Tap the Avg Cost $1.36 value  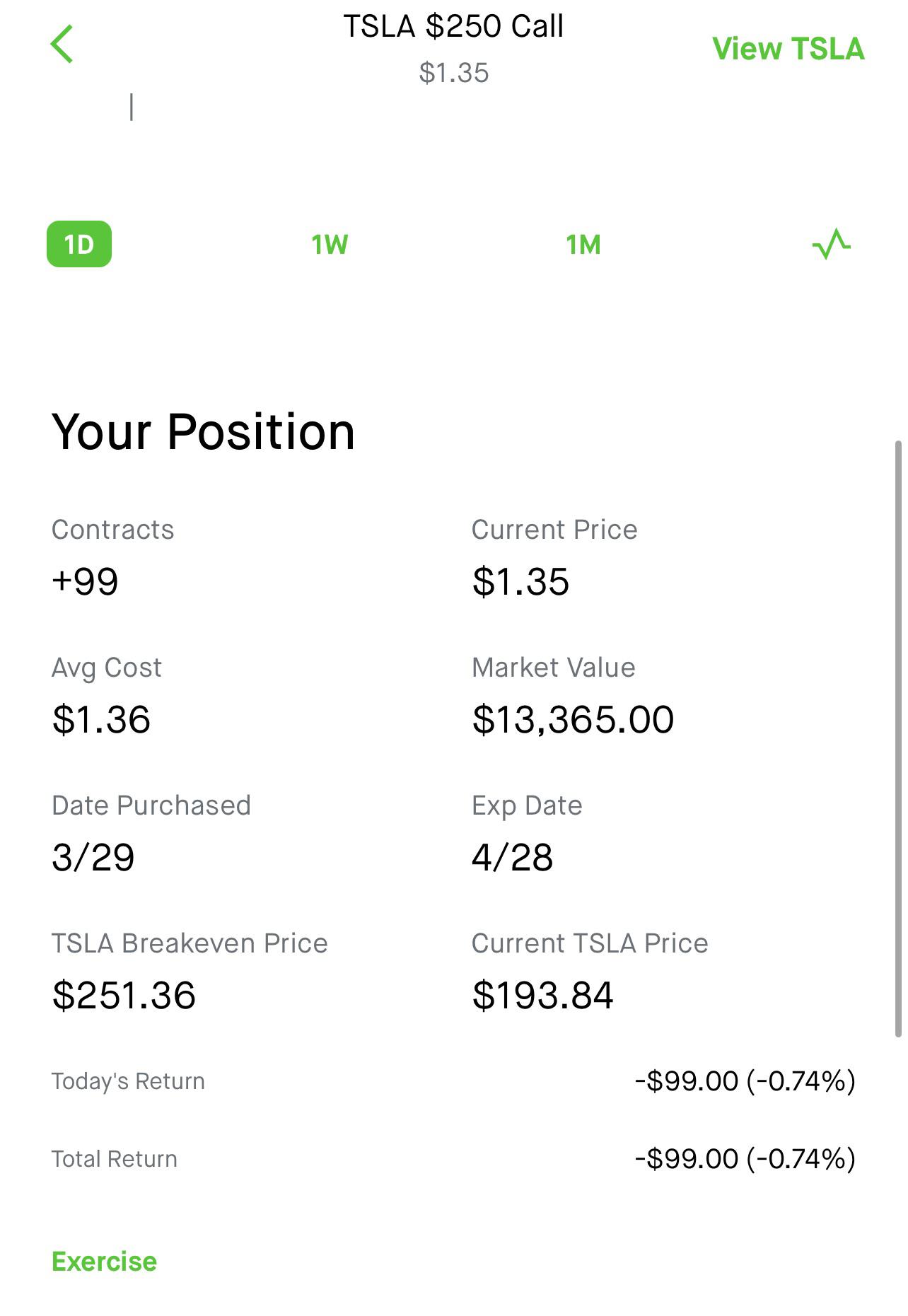(x=101, y=719)
